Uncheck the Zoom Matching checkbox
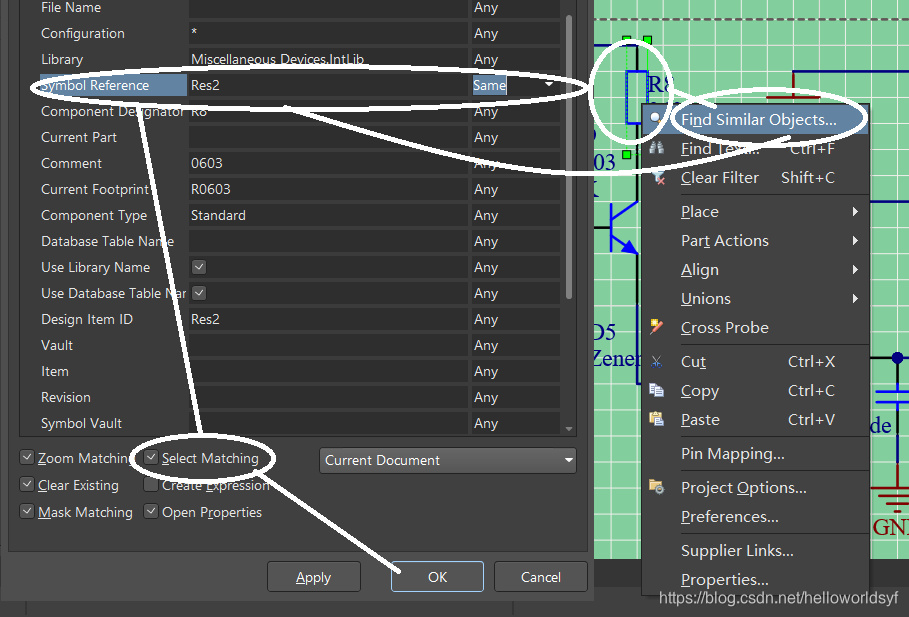909x617 pixels. point(27,458)
